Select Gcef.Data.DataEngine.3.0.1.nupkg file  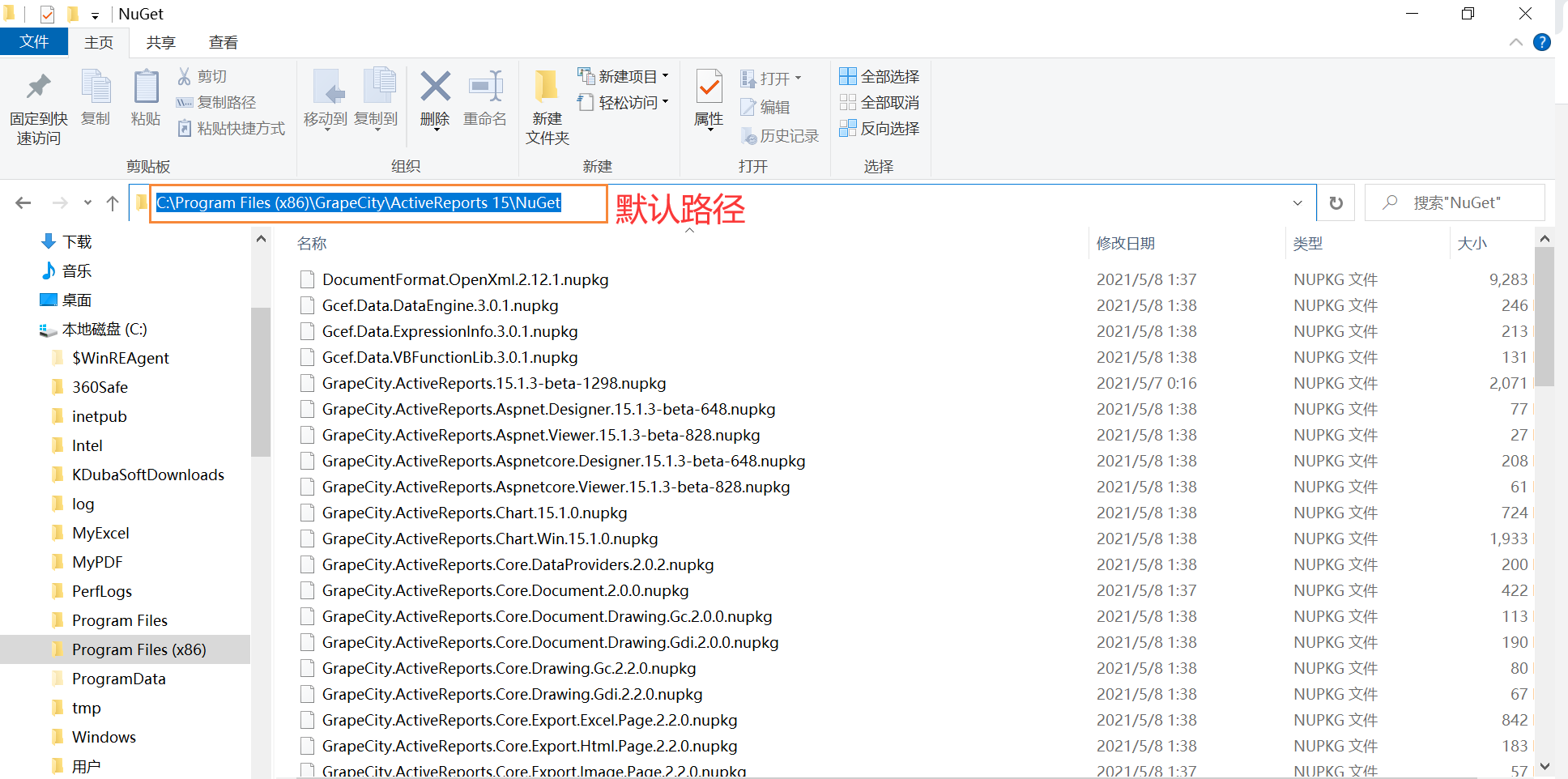click(x=440, y=305)
